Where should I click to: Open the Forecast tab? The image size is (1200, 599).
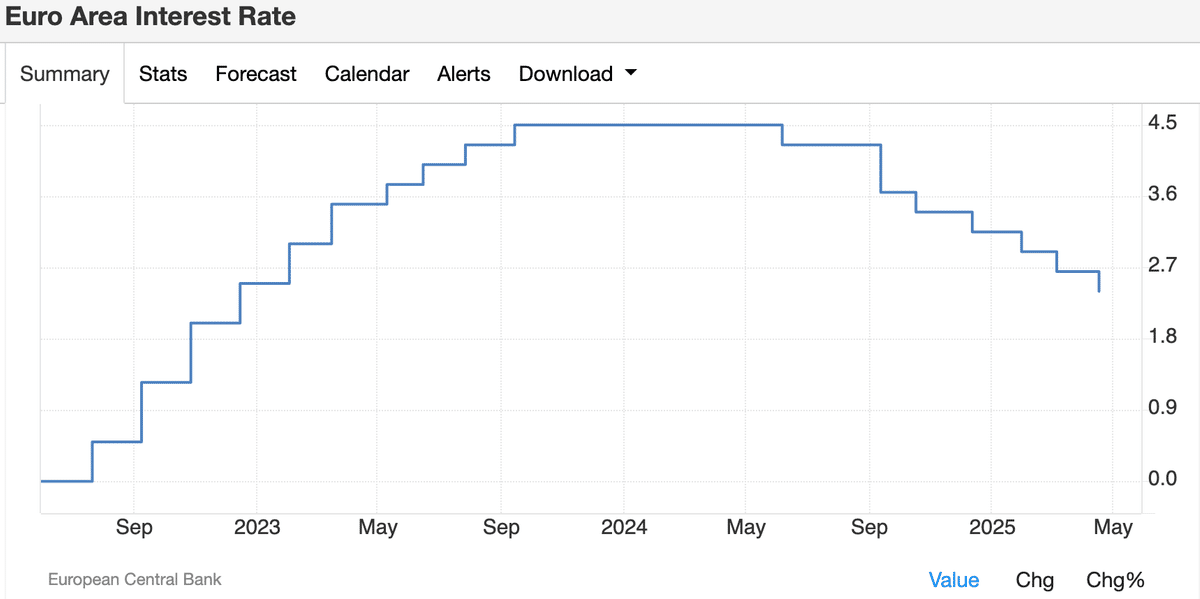tap(256, 74)
